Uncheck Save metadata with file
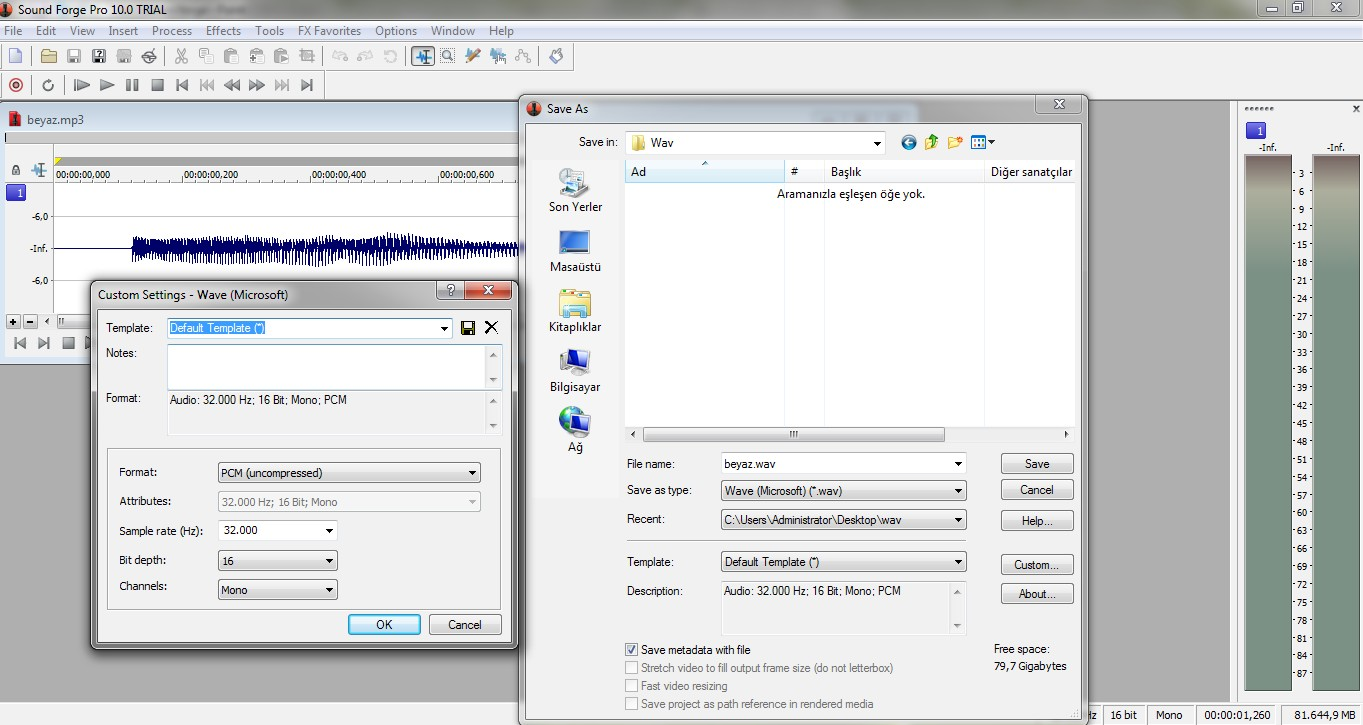Viewport: 1363px width, 725px height. (631, 650)
